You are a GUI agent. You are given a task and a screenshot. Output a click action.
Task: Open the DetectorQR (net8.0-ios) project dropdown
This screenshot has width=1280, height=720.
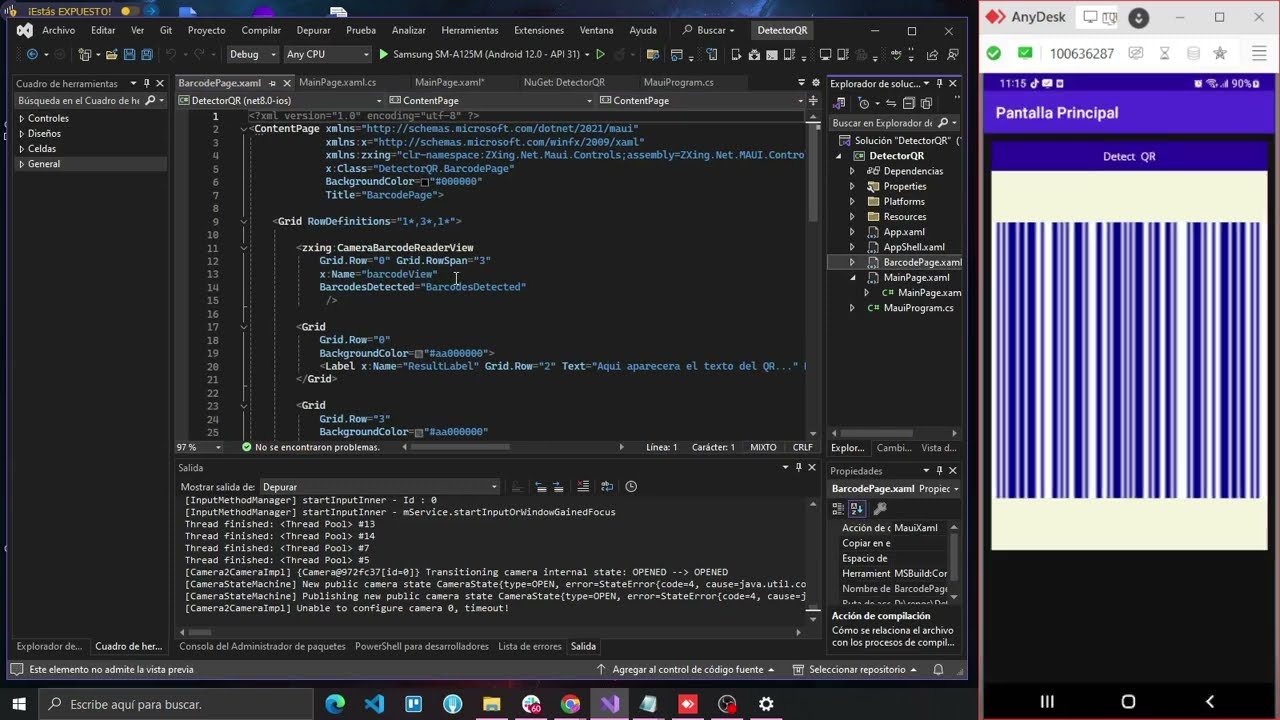pyautogui.click(x=280, y=100)
